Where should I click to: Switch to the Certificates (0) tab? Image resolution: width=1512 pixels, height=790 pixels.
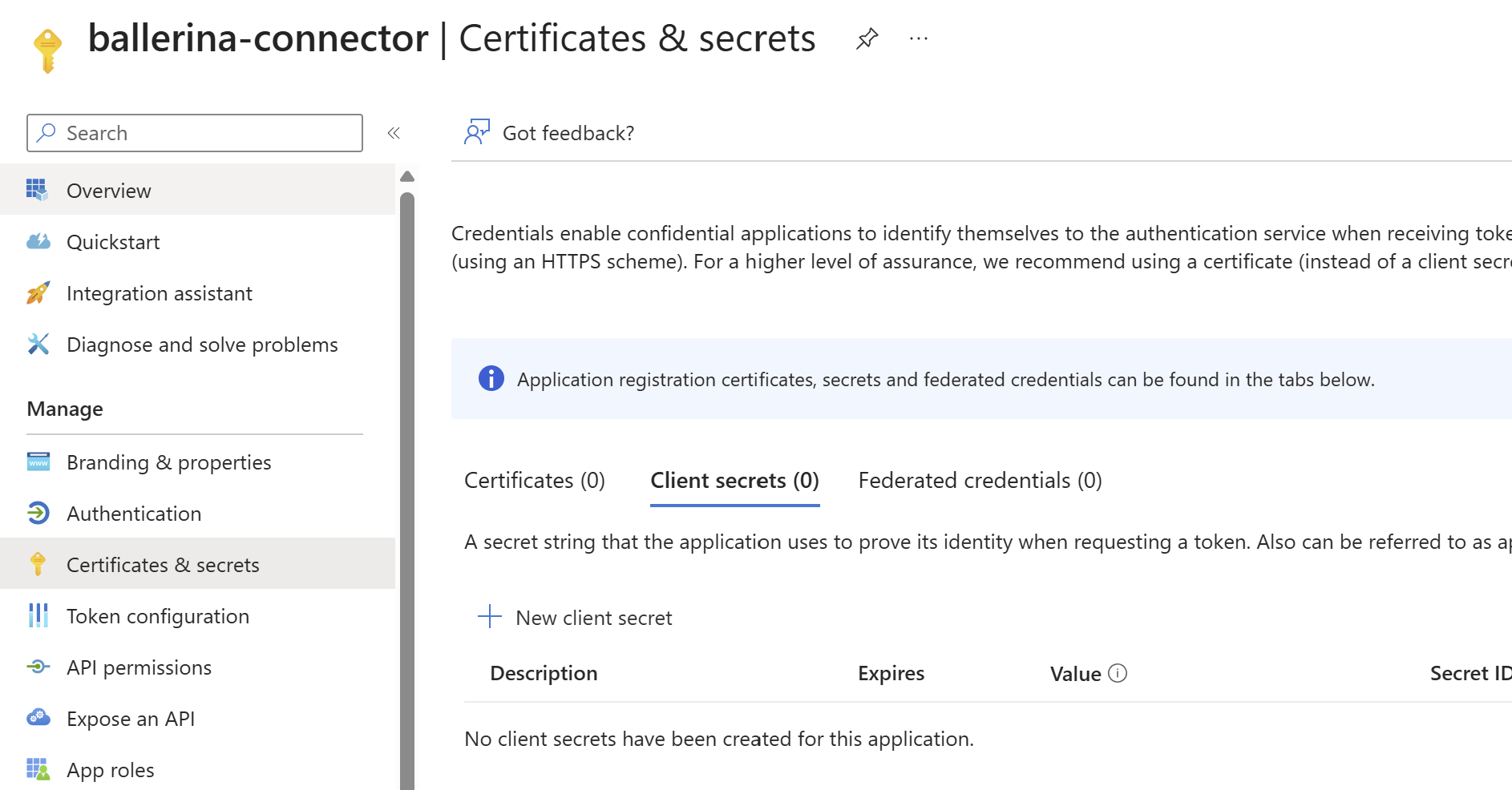pos(534,480)
